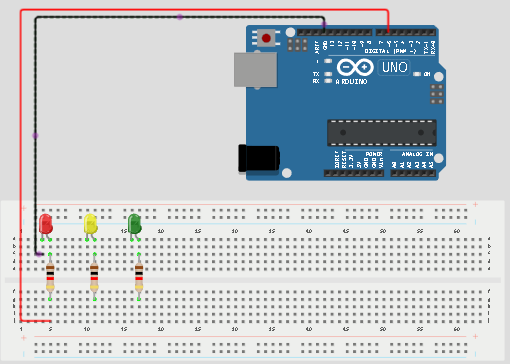Click the POWER label on the Arduino

(x=374, y=154)
